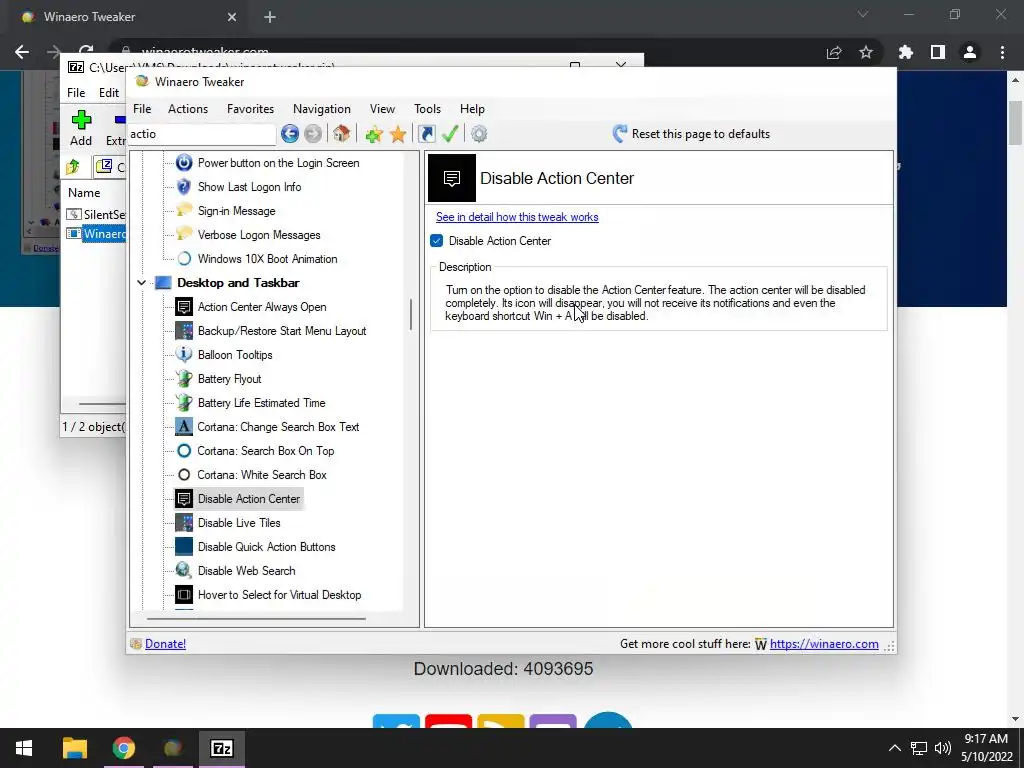Switch to Chrome from the taskbar
The height and width of the screenshot is (768, 1024).
point(123,748)
